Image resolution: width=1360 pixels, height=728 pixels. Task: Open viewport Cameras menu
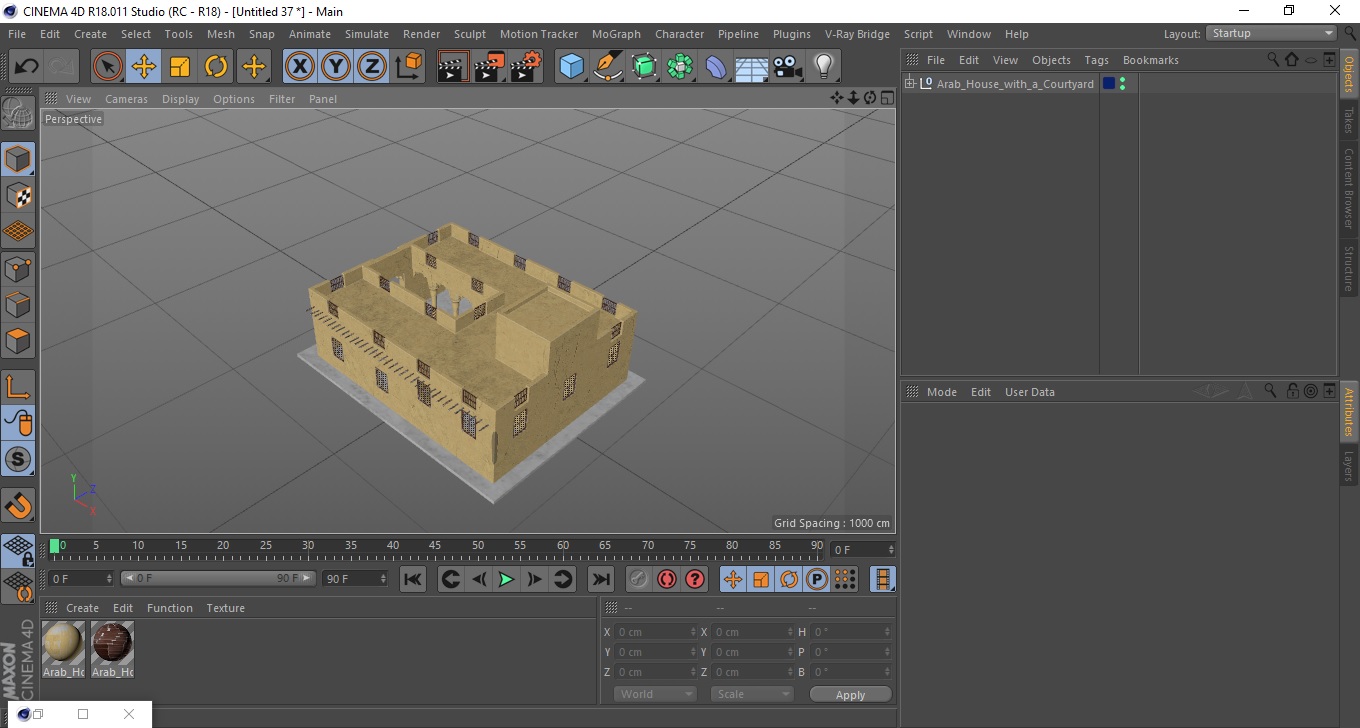[x=126, y=99]
